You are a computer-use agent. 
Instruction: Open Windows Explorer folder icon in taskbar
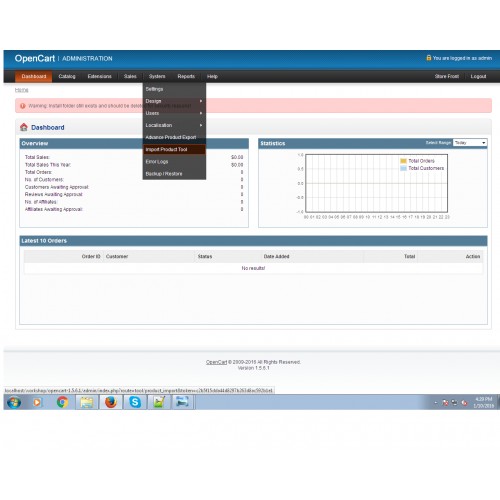[87, 402]
